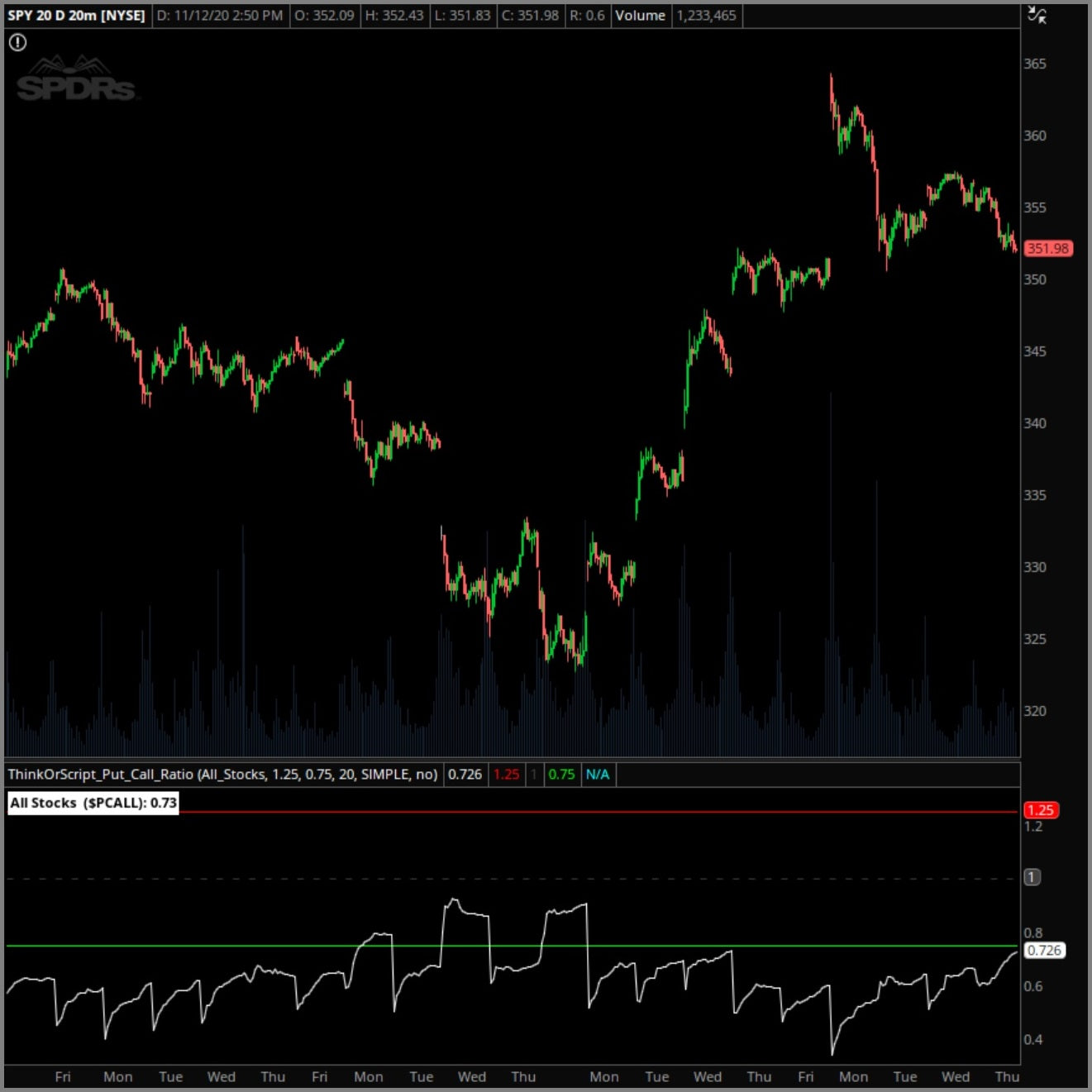Click the 0.726 put/call axis bubble

pyautogui.click(x=1044, y=951)
